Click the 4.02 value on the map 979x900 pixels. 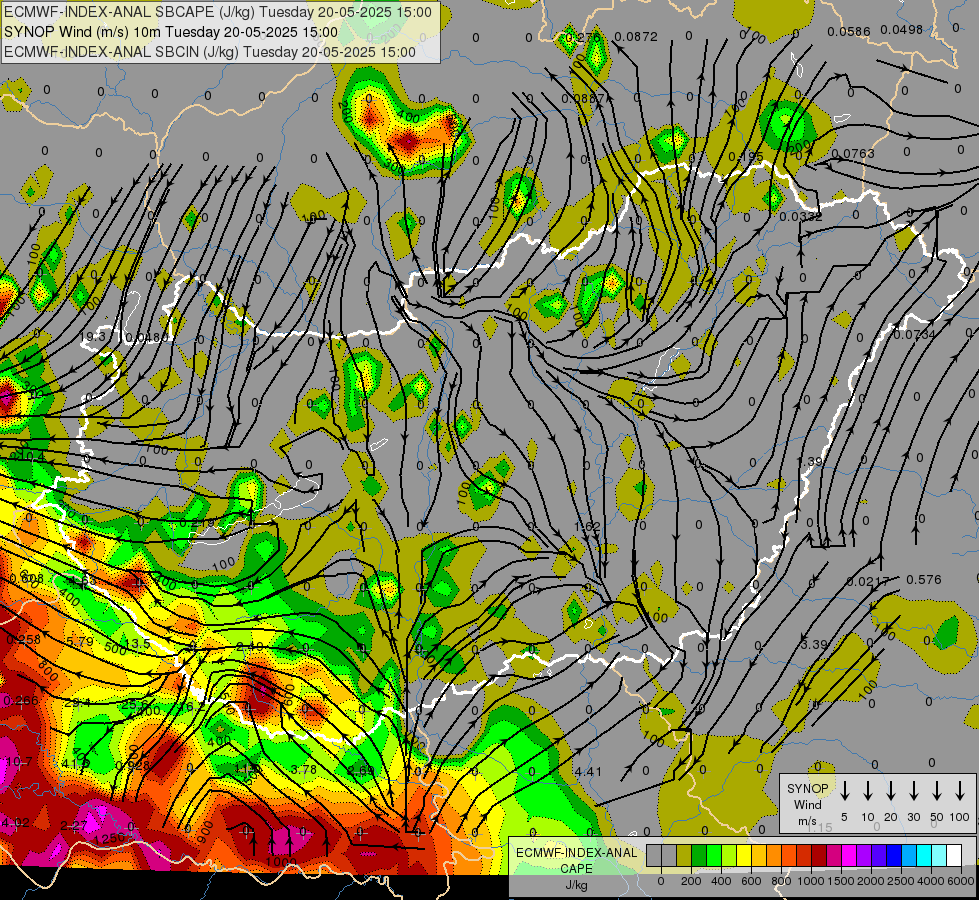pyautogui.click(x=15, y=823)
